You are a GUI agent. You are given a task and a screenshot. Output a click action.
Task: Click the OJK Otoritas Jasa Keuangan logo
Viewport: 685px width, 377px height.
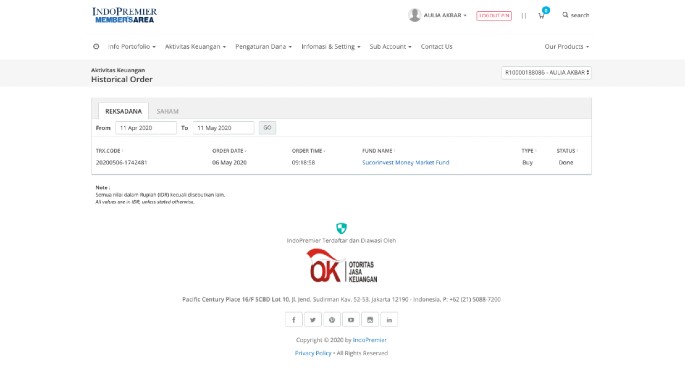pyautogui.click(x=342, y=266)
